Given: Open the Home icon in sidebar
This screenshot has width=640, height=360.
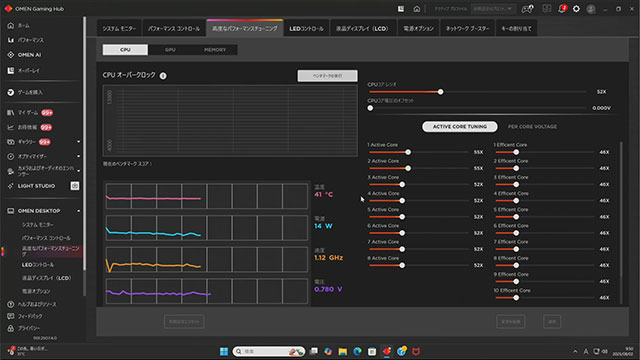Looking at the screenshot, I should (x=11, y=26).
